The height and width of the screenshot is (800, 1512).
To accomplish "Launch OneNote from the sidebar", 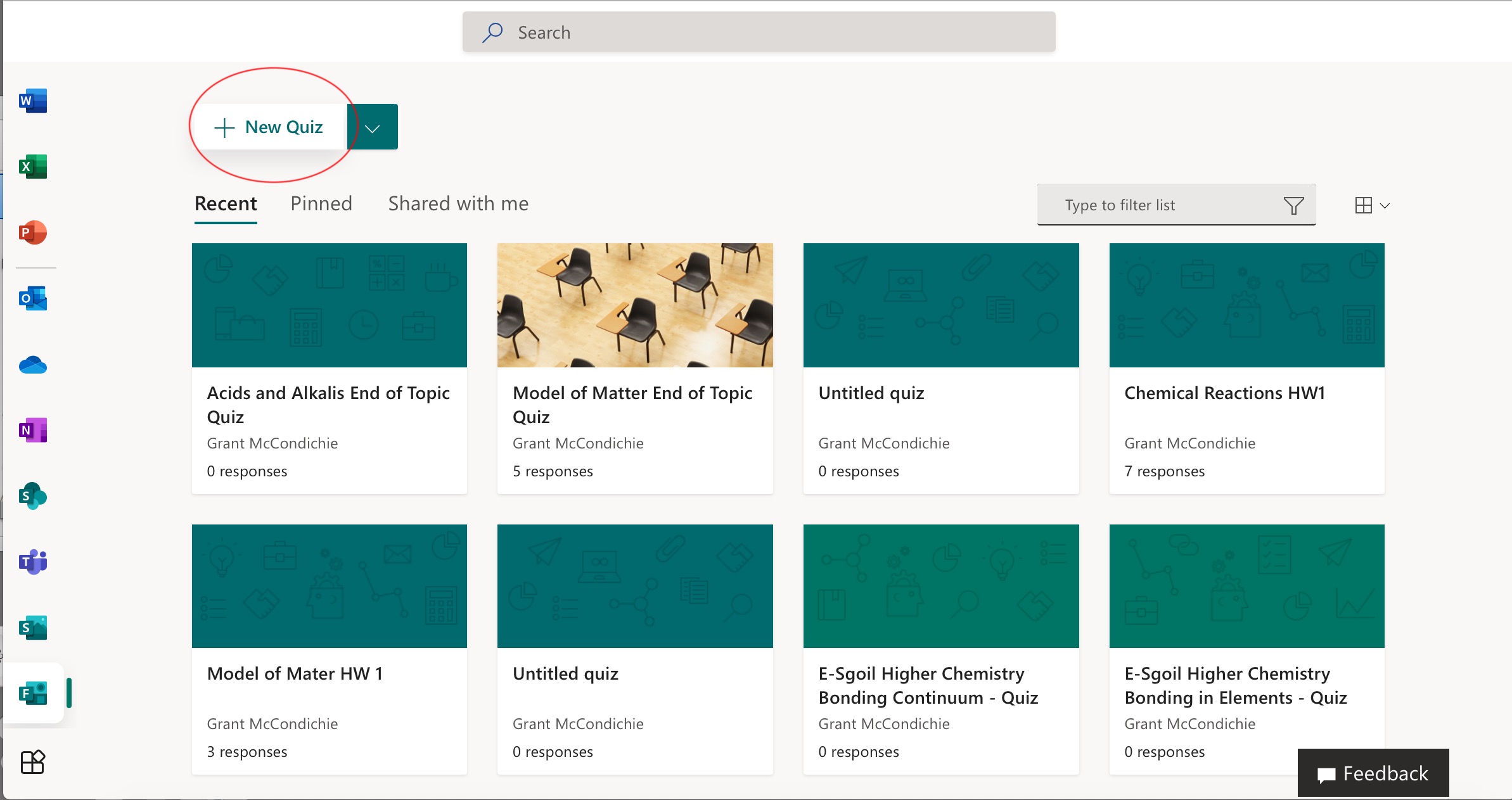I will click(x=33, y=431).
